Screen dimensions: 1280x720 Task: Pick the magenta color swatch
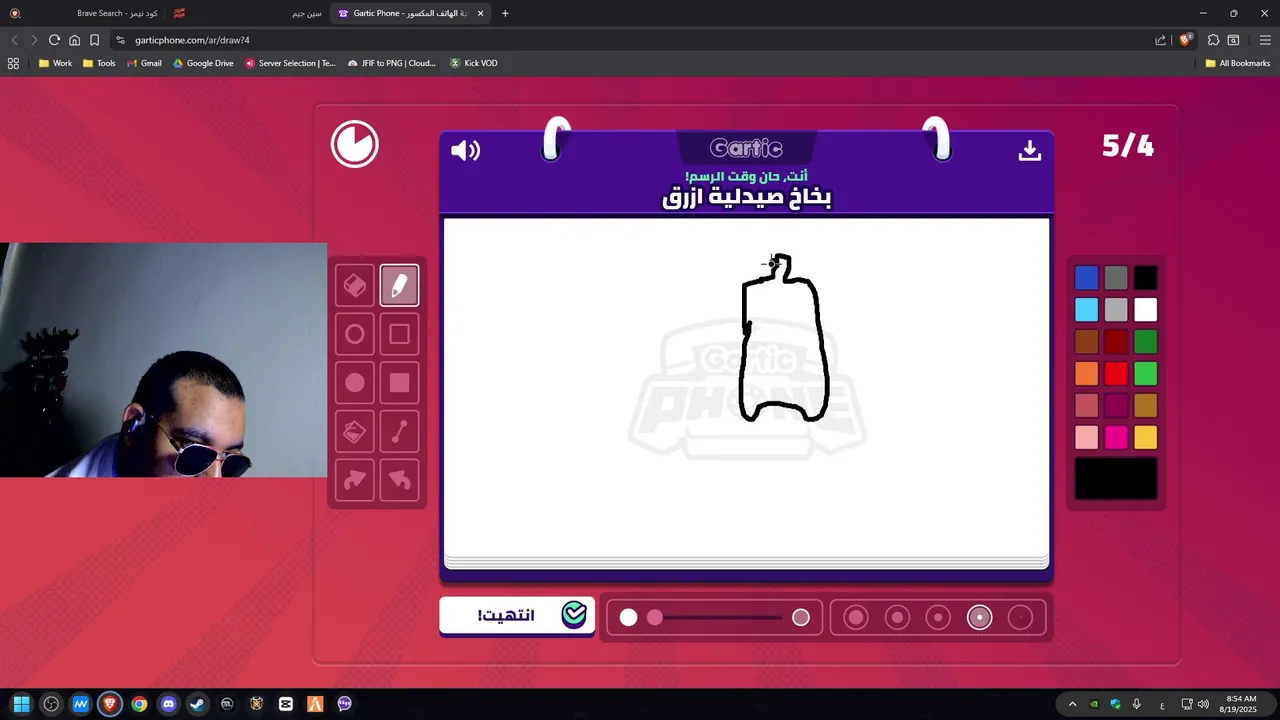[x=1116, y=438]
